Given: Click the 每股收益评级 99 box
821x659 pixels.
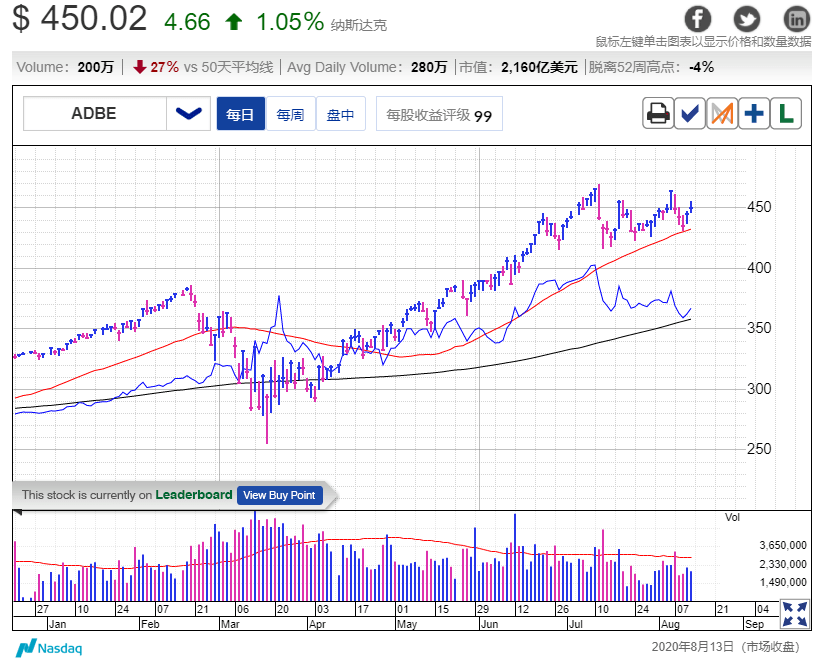Looking at the screenshot, I should point(439,113).
